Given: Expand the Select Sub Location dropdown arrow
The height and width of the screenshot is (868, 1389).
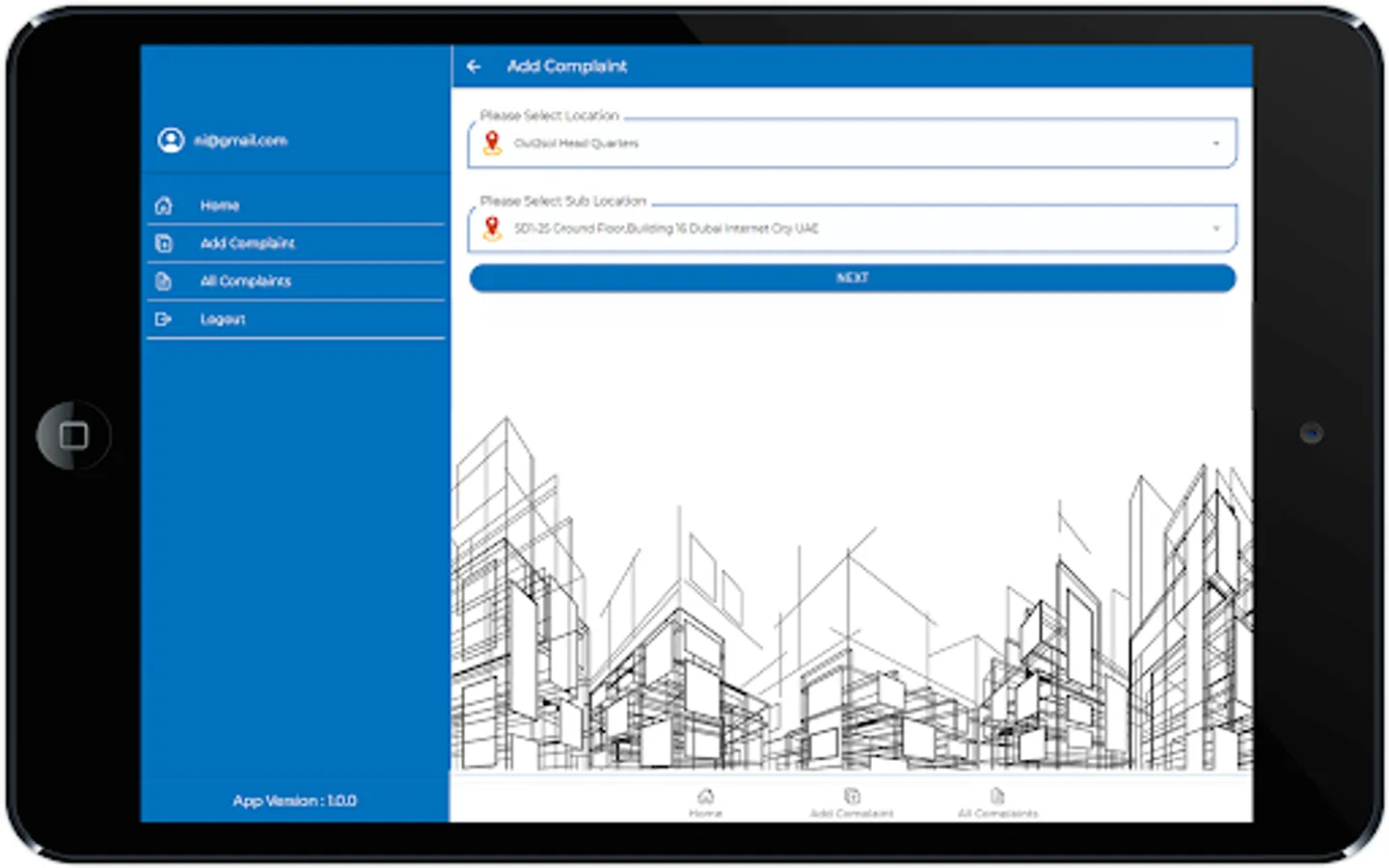Looking at the screenshot, I should 1216,229.
